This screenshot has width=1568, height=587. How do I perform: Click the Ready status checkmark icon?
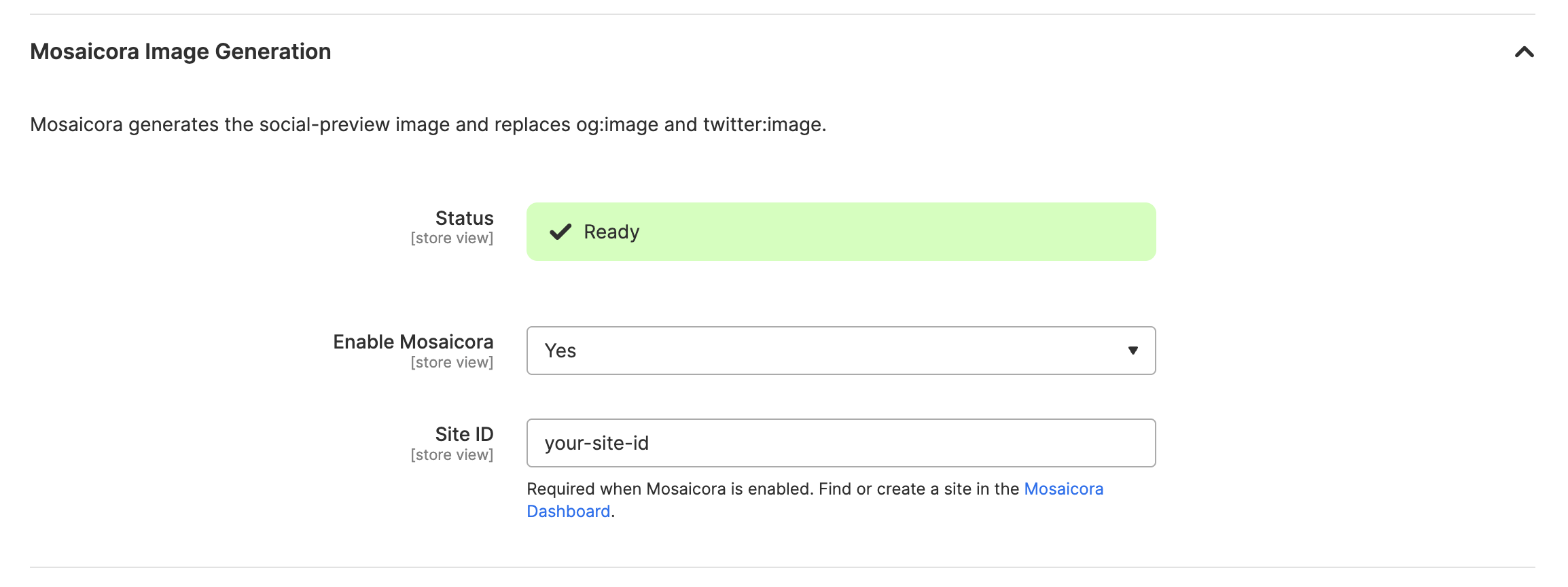[560, 232]
